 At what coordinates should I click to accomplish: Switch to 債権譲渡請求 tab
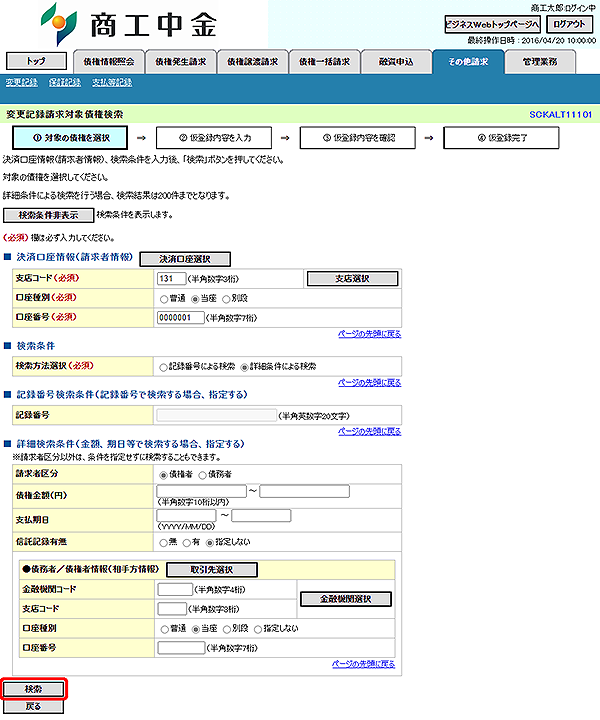[x=252, y=62]
